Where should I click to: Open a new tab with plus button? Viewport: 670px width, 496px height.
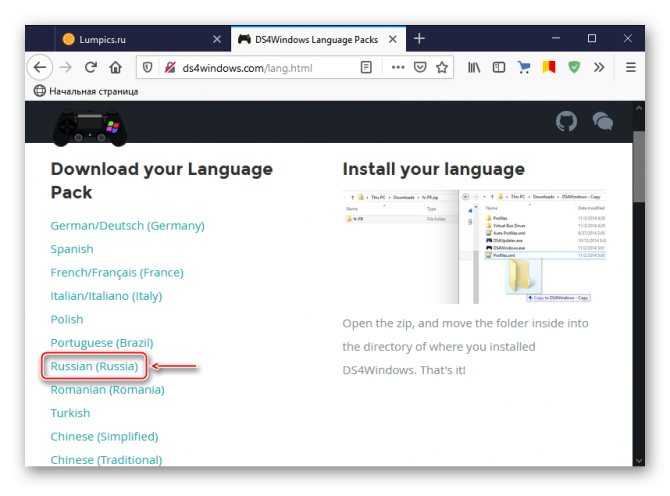point(419,39)
